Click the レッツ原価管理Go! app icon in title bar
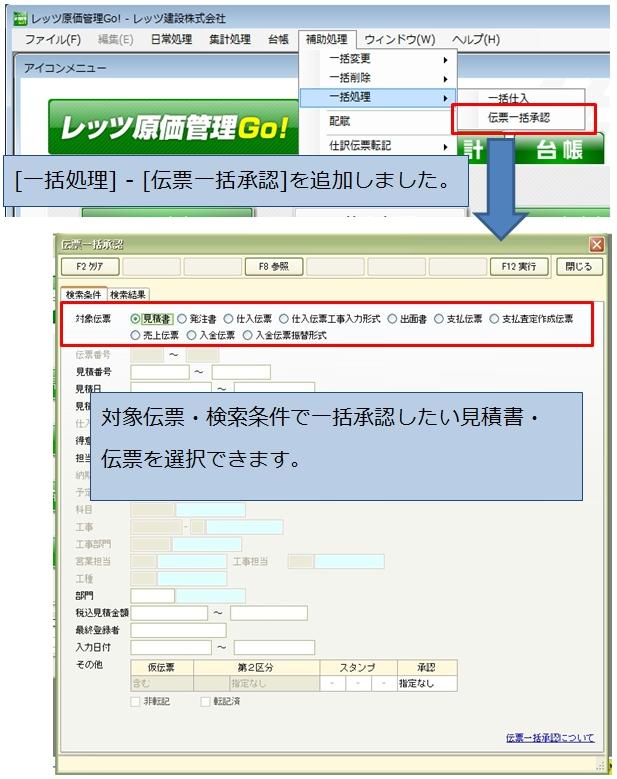 tap(20, 18)
